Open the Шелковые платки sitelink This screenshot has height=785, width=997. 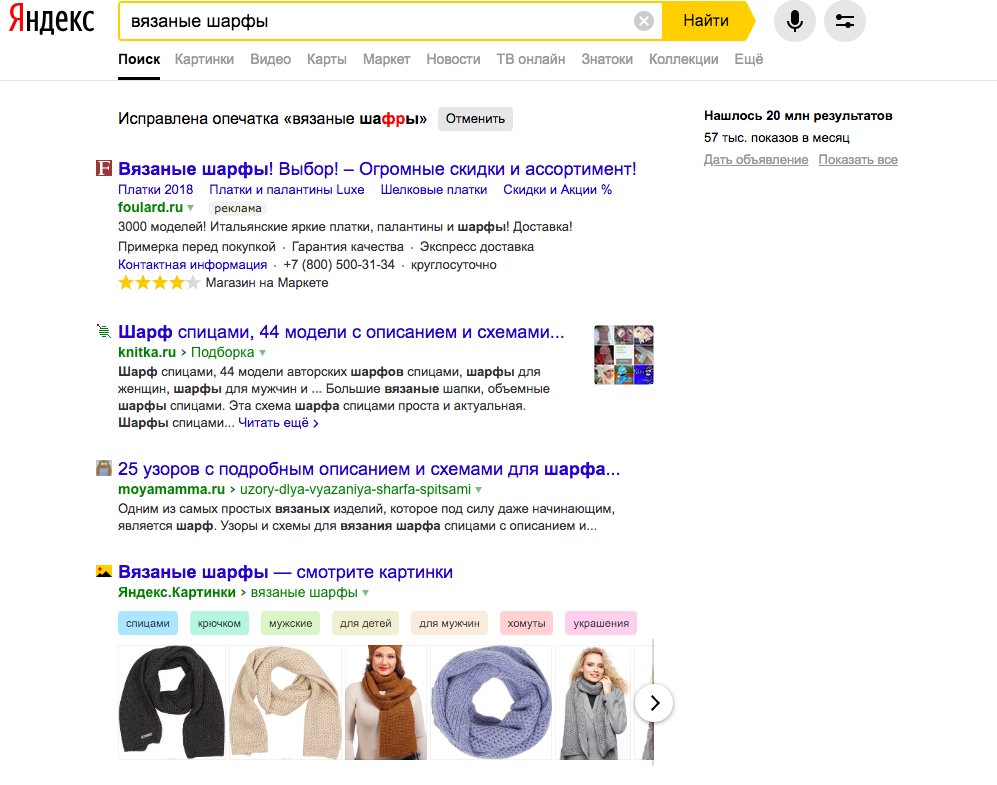[434, 189]
